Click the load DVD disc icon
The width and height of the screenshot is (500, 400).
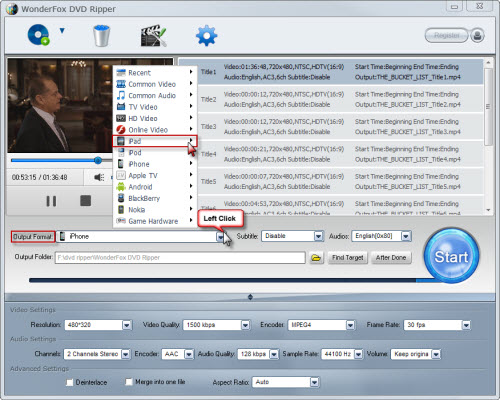click(x=38, y=35)
